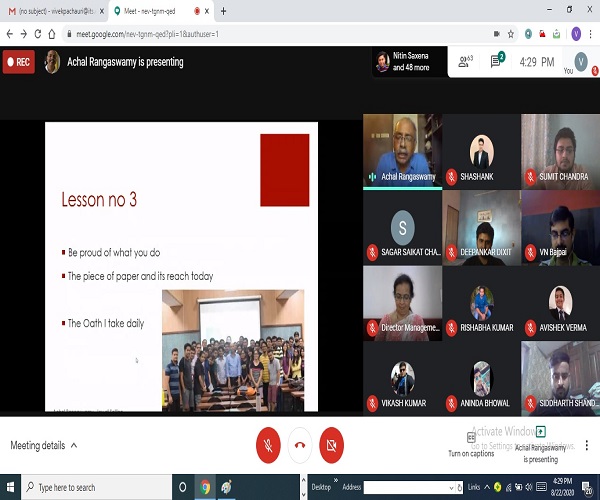This screenshot has width=600, height=500.
Task: Toggle the camera off button
Action: coord(331,445)
